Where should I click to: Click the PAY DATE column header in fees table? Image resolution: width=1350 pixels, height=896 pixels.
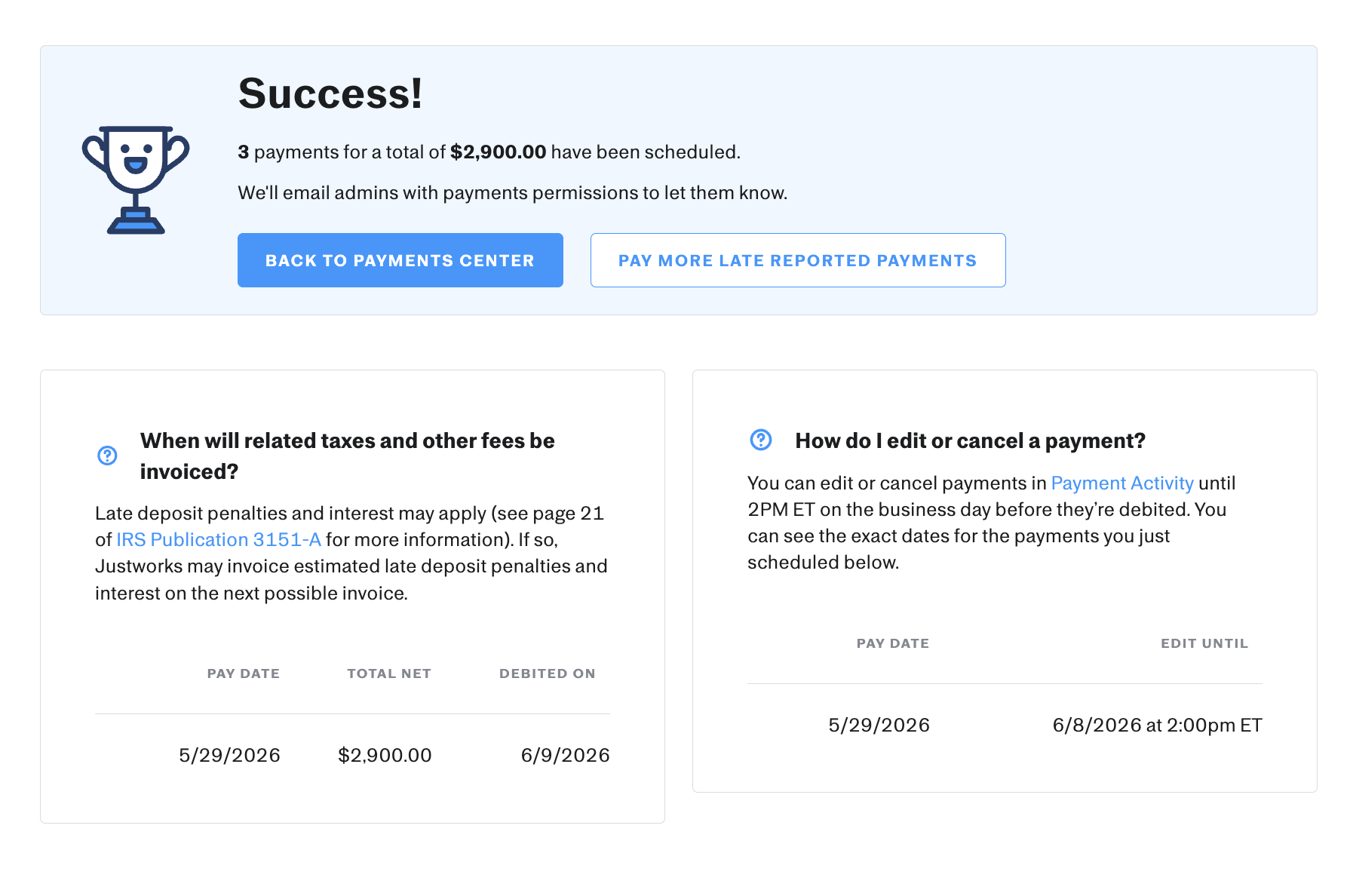click(243, 674)
